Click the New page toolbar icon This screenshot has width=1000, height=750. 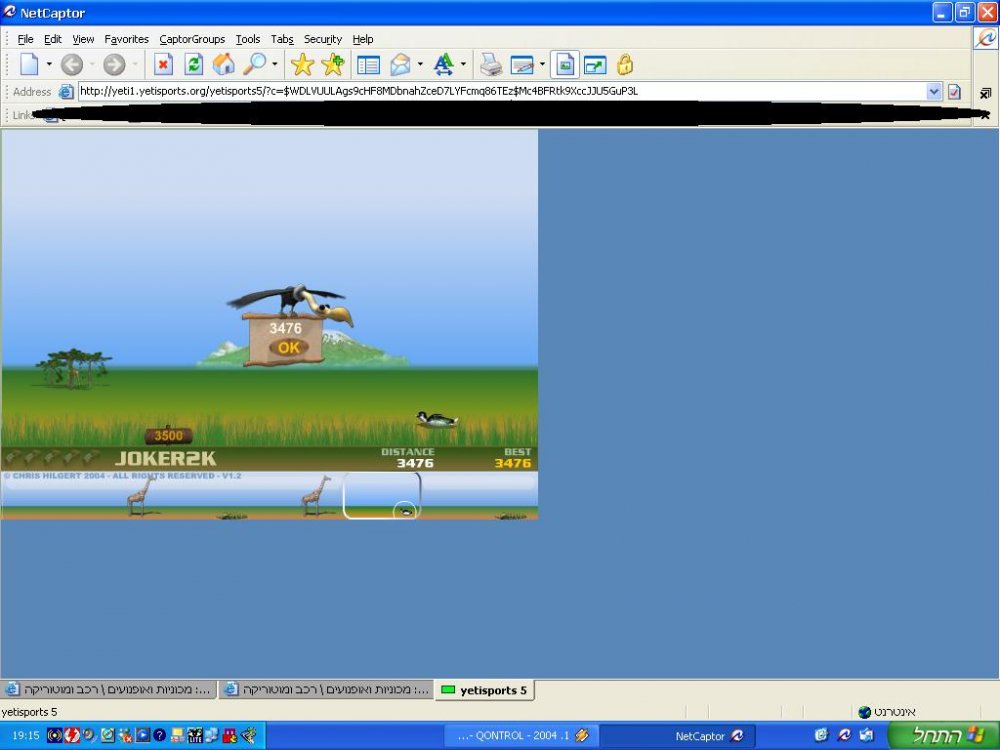point(29,64)
